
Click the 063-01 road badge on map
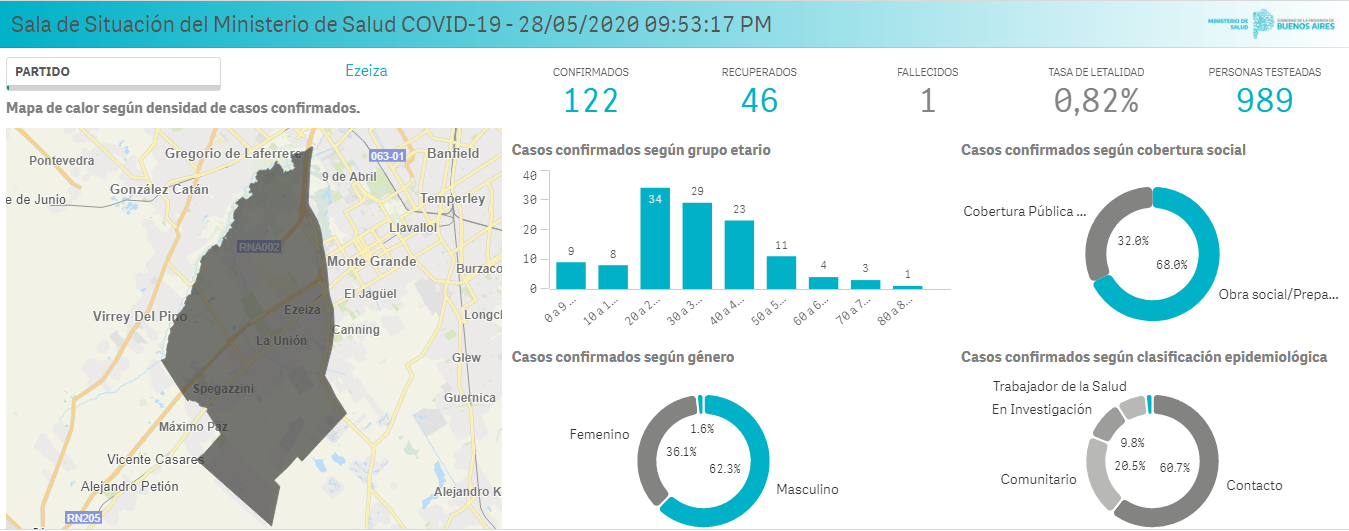click(x=387, y=156)
